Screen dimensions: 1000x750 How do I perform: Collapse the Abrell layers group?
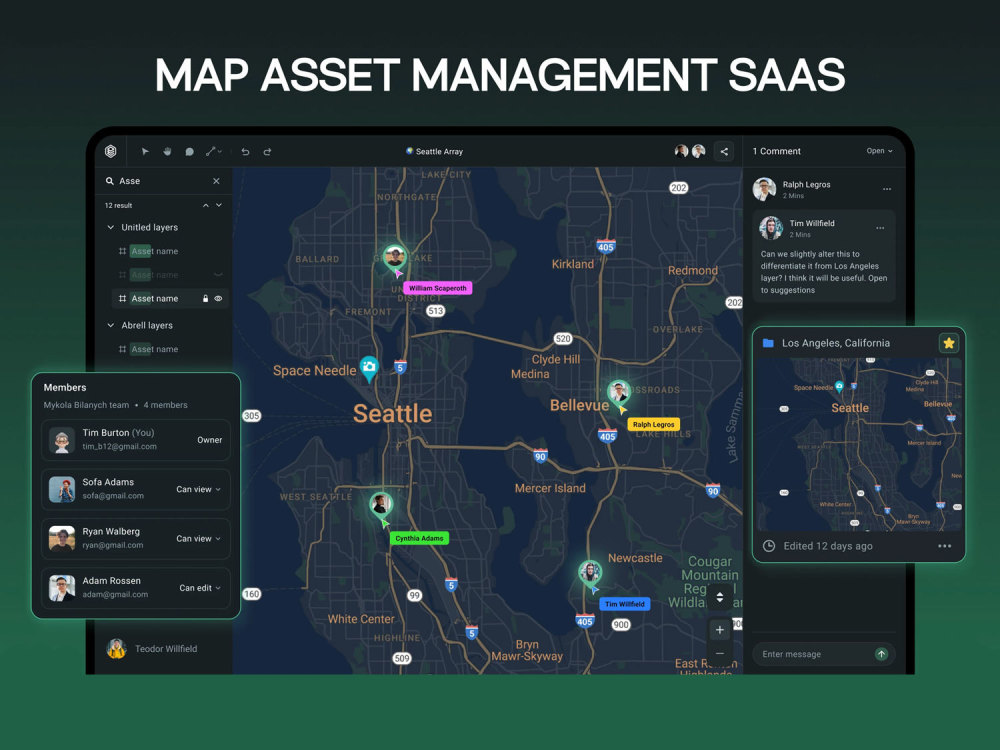pos(110,325)
